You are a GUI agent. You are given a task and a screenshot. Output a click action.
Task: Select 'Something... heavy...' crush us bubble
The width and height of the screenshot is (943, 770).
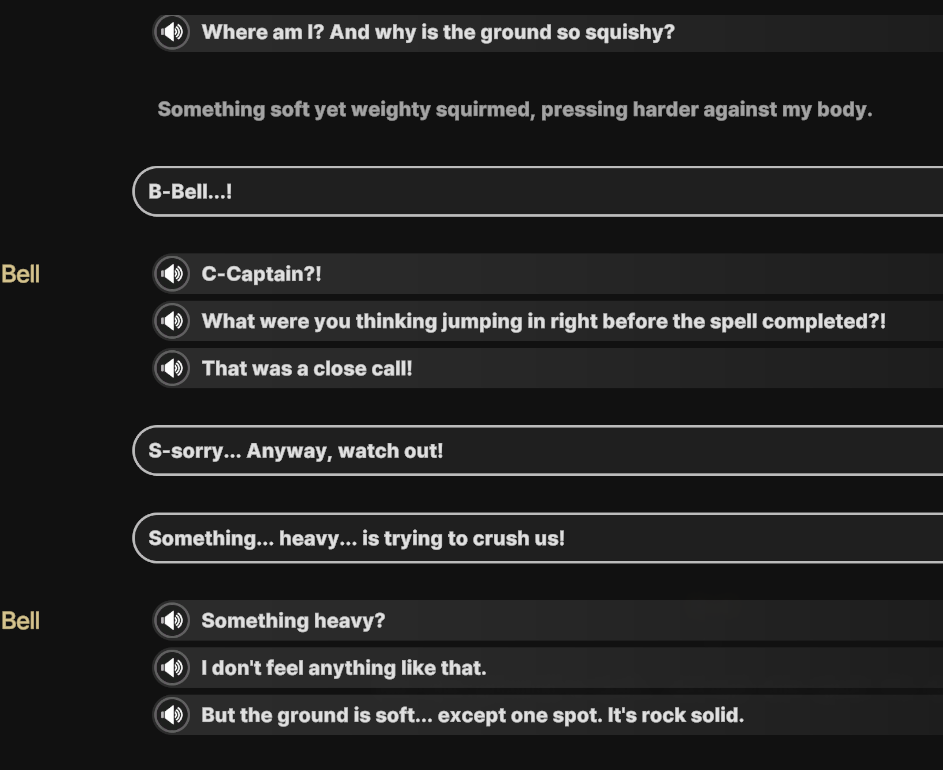[x=538, y=538]
